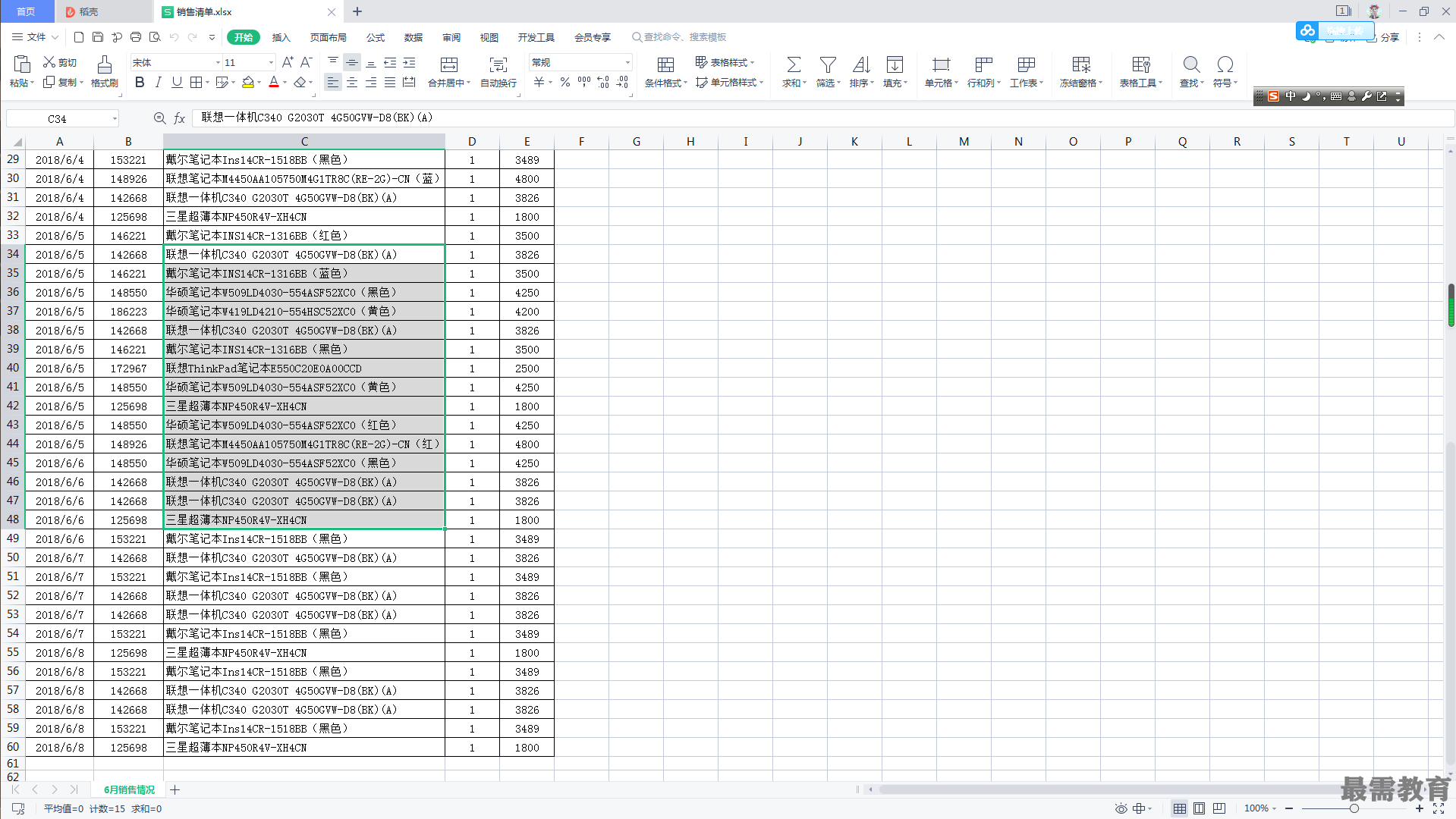This screenshot has width=1456, height=819.
Task: Click the Cut (剪切) button
Action: [60, 62]
